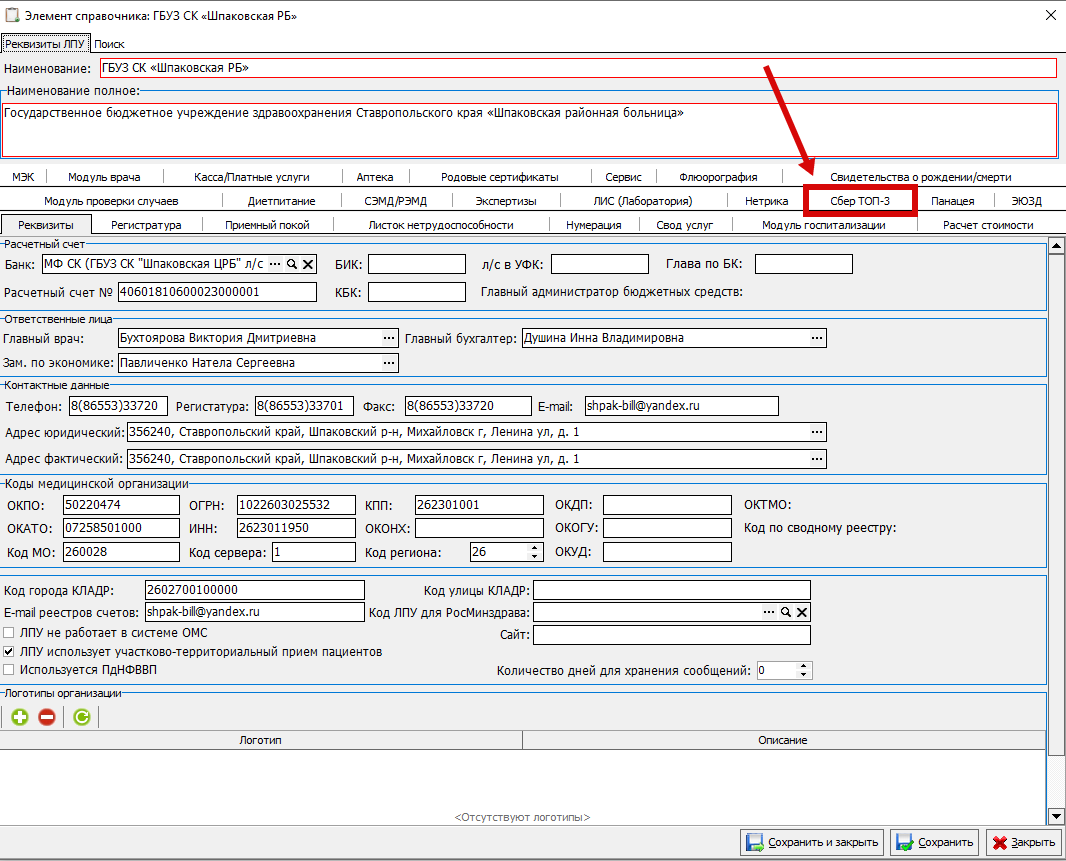Clear Код ЛПУ для РосМинздрава with X icon

pyautogui.click(x=802, y=612)
